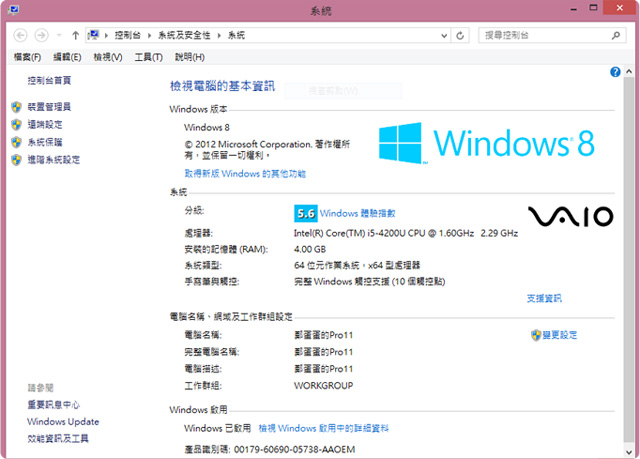Minimize the 系統 window
640x459 pixels.
tap(574, 8)
